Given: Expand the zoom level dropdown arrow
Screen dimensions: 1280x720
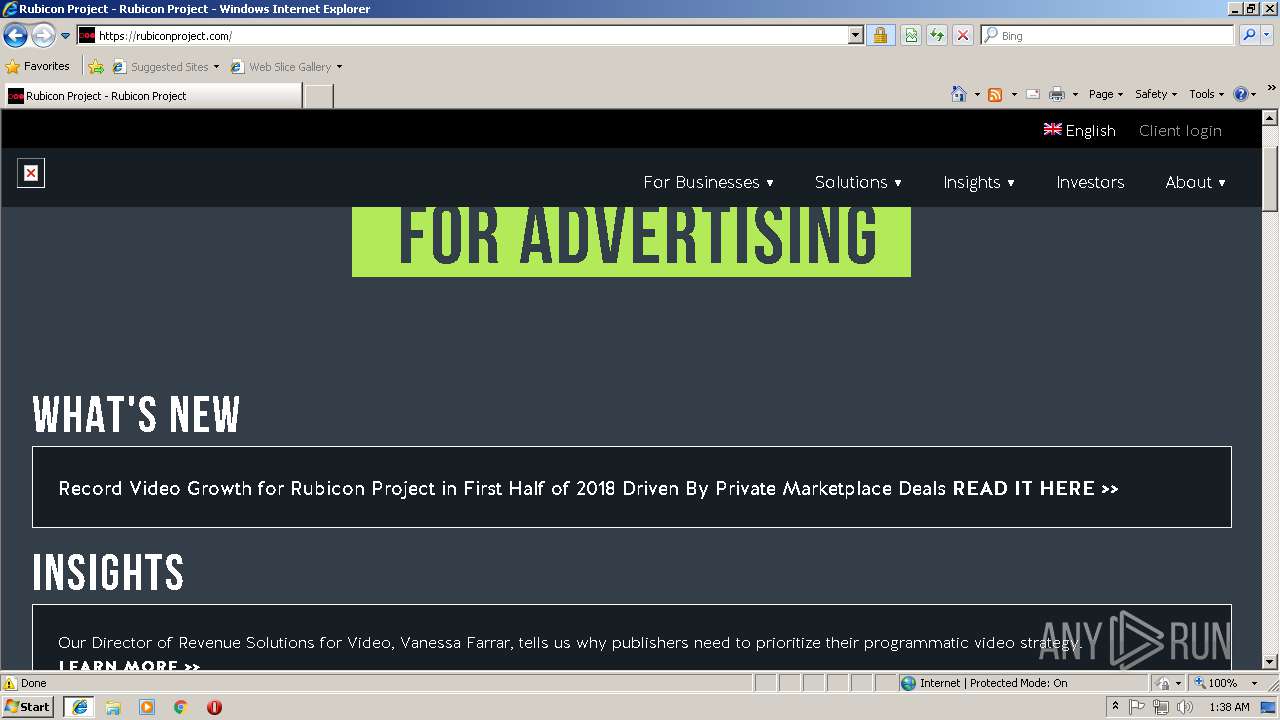Looking at the screenshot, I should (x=1254, y=683).
